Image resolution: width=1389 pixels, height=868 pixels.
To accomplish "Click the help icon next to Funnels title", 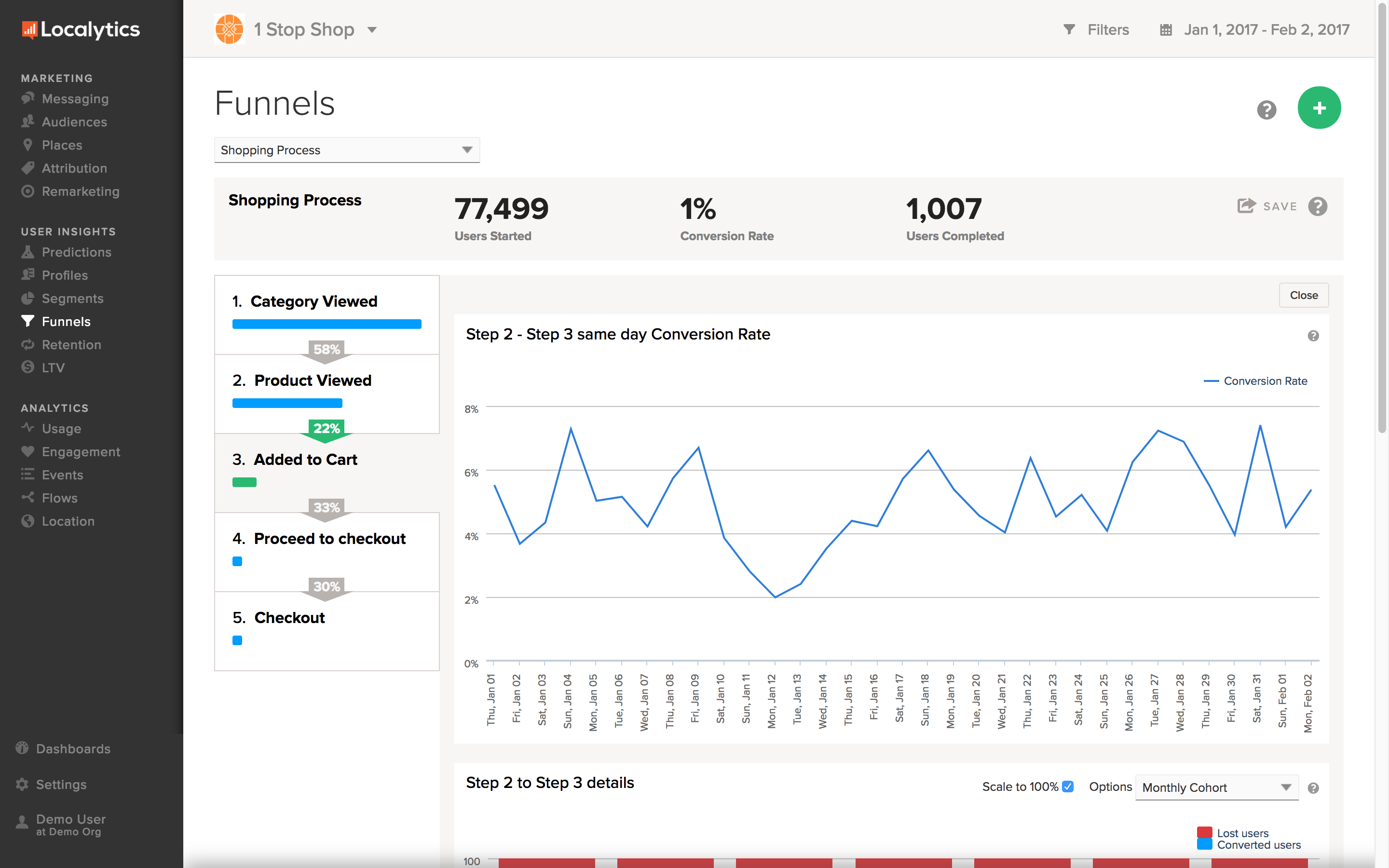I will click(1266, 109).
